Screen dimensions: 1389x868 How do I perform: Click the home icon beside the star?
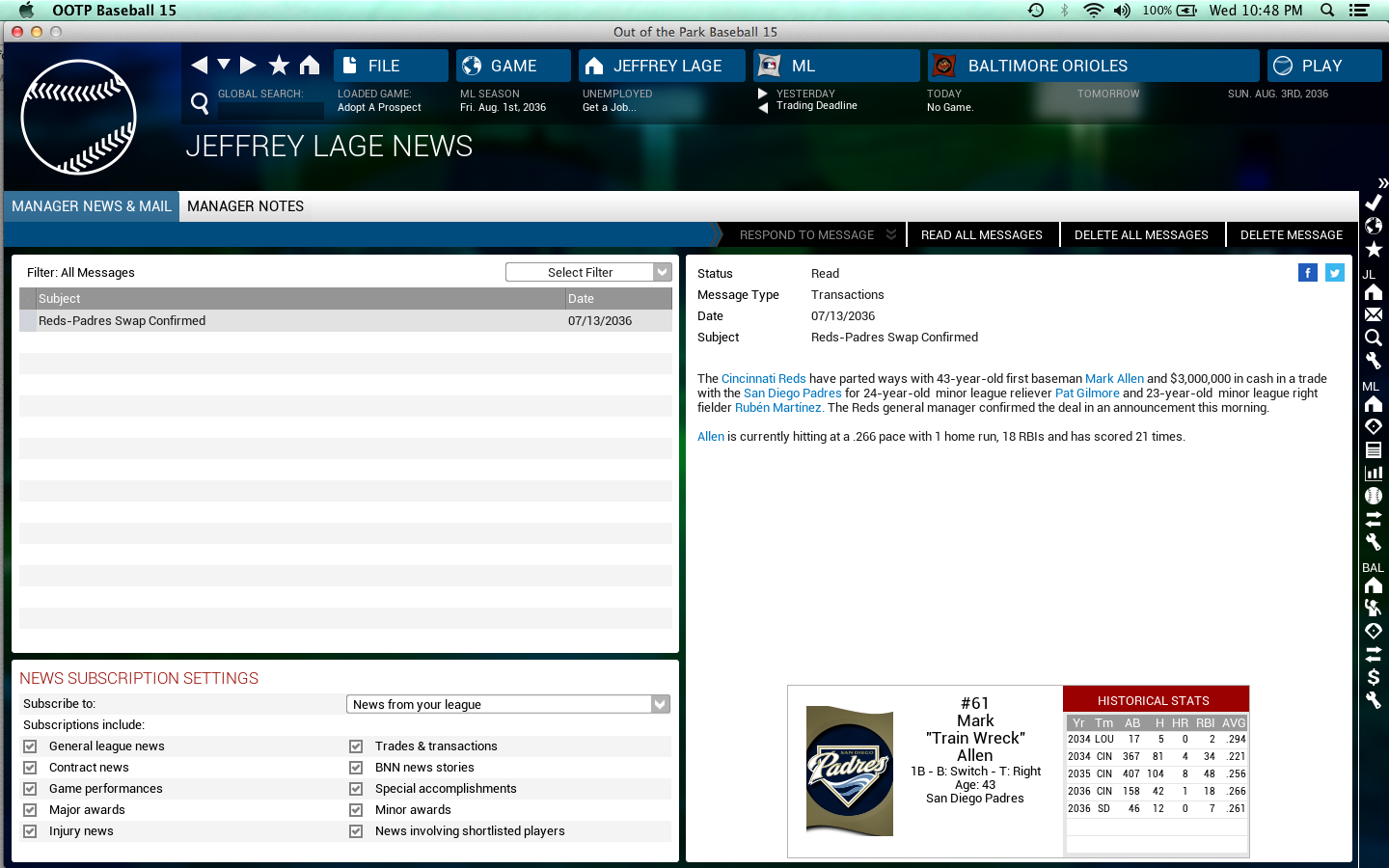(x=310, y=66)
